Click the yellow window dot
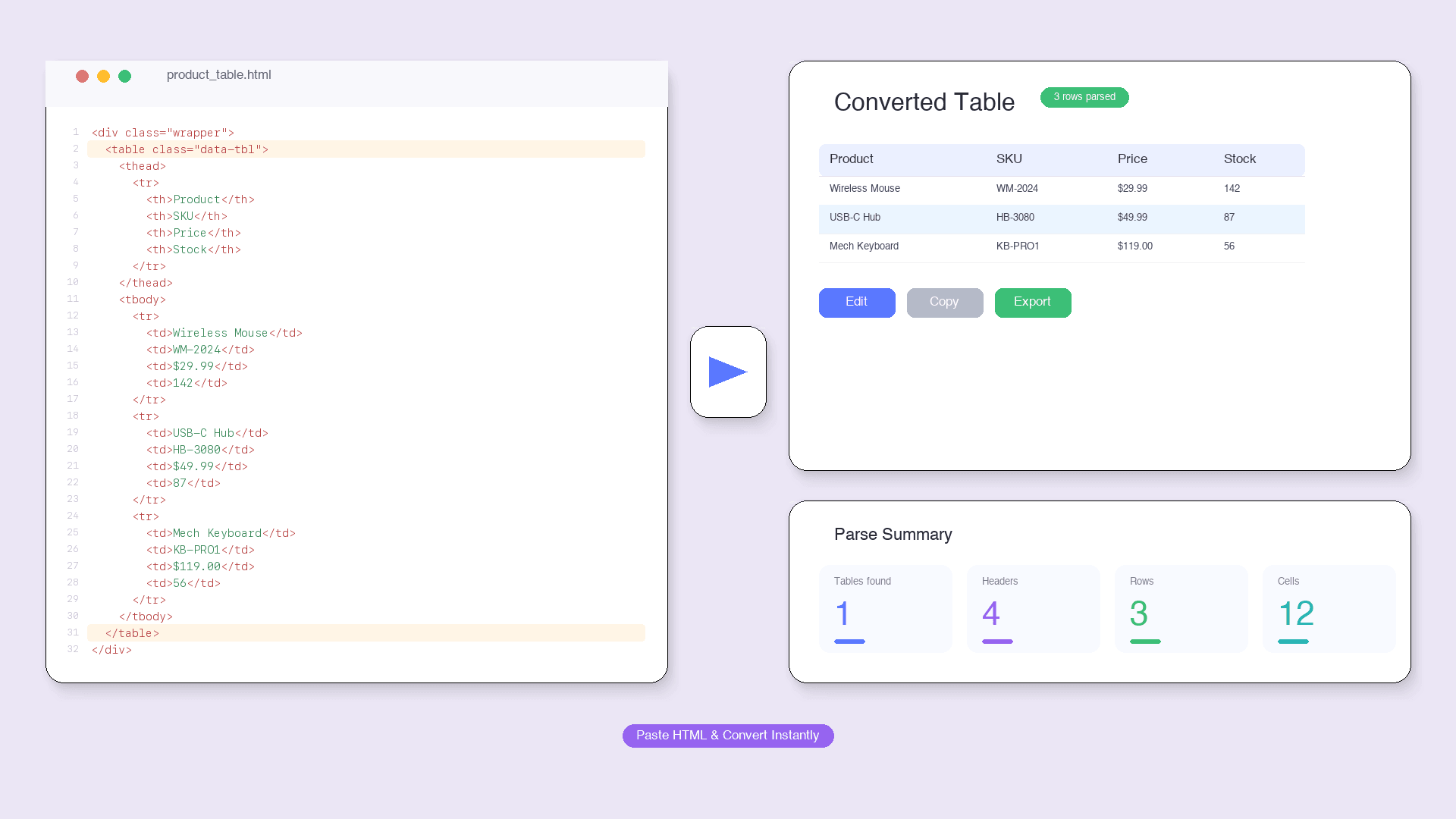Viewport: 1456px width, 819px height. tap(103, 76)
